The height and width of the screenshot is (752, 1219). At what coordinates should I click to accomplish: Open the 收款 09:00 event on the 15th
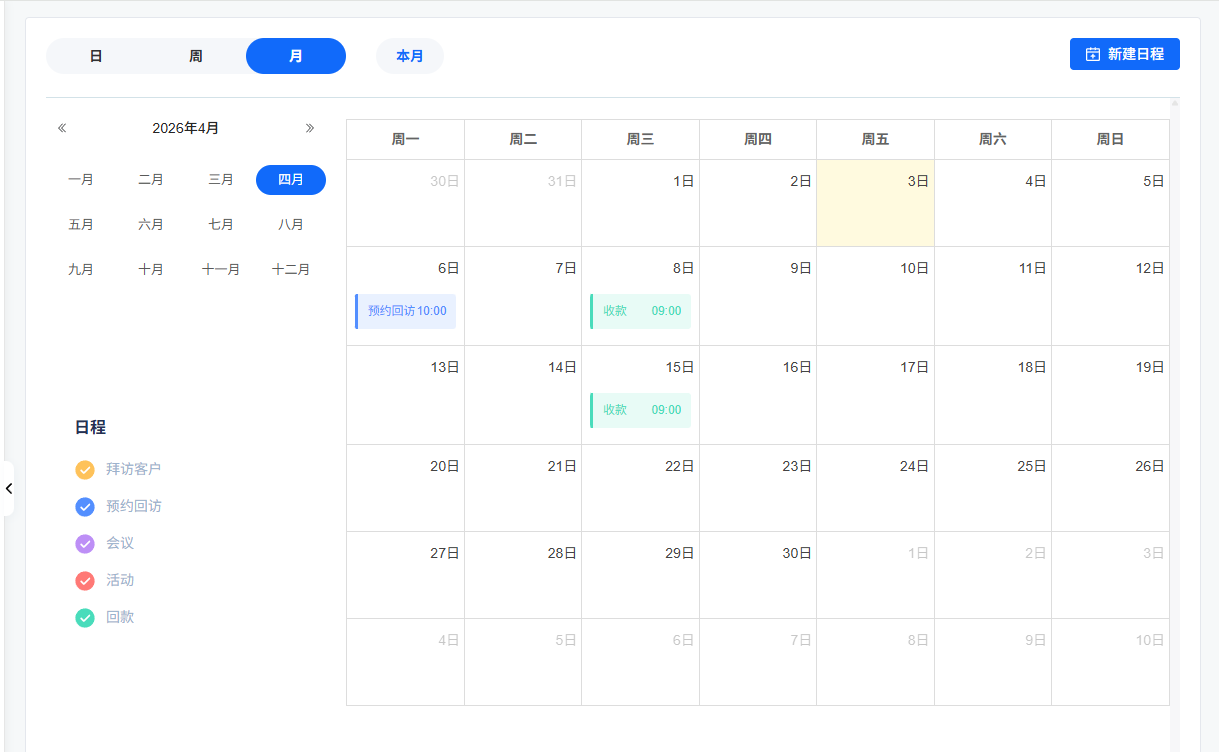[x=641, y=410]
